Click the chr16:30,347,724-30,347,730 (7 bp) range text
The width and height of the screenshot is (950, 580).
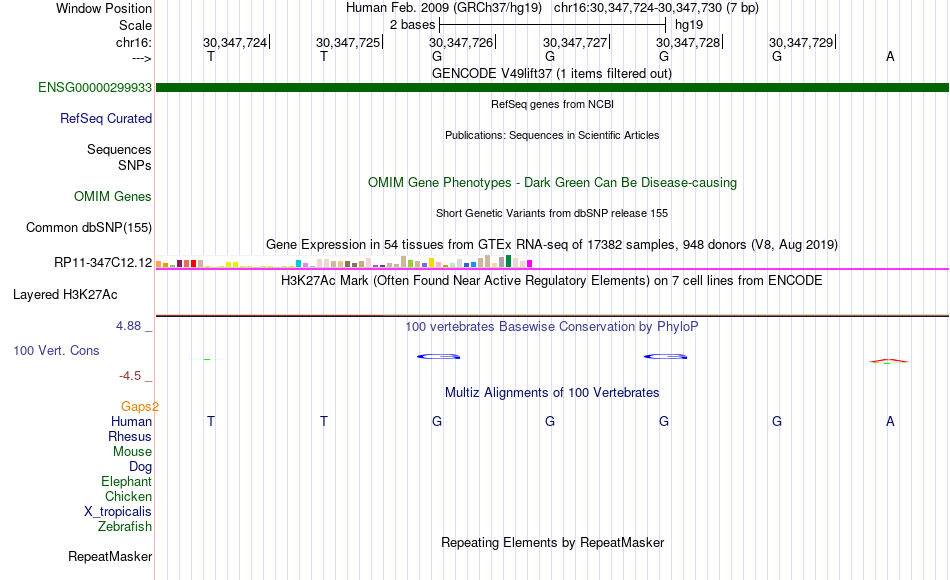(656, 8)
